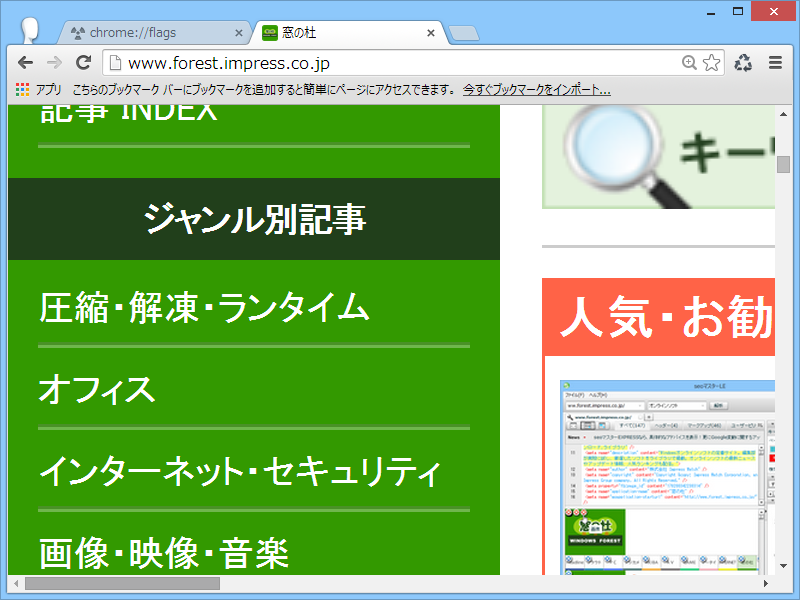The height and width of the screenshot is (600, 800).
Task: Reload the current page
Action: tap(85, 62)
